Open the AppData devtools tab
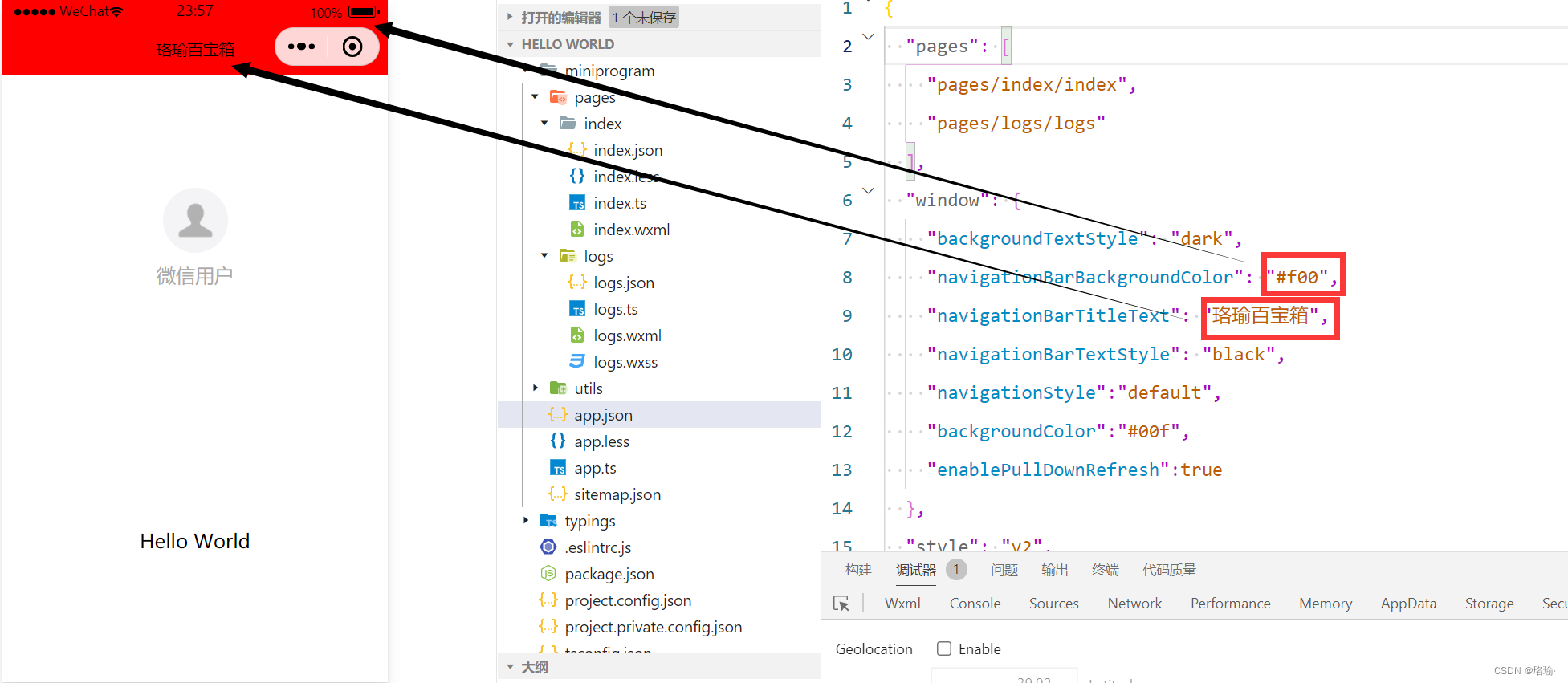Image resolution: width=1568 pixels, height=683 pixels. tap(1408, 604)
